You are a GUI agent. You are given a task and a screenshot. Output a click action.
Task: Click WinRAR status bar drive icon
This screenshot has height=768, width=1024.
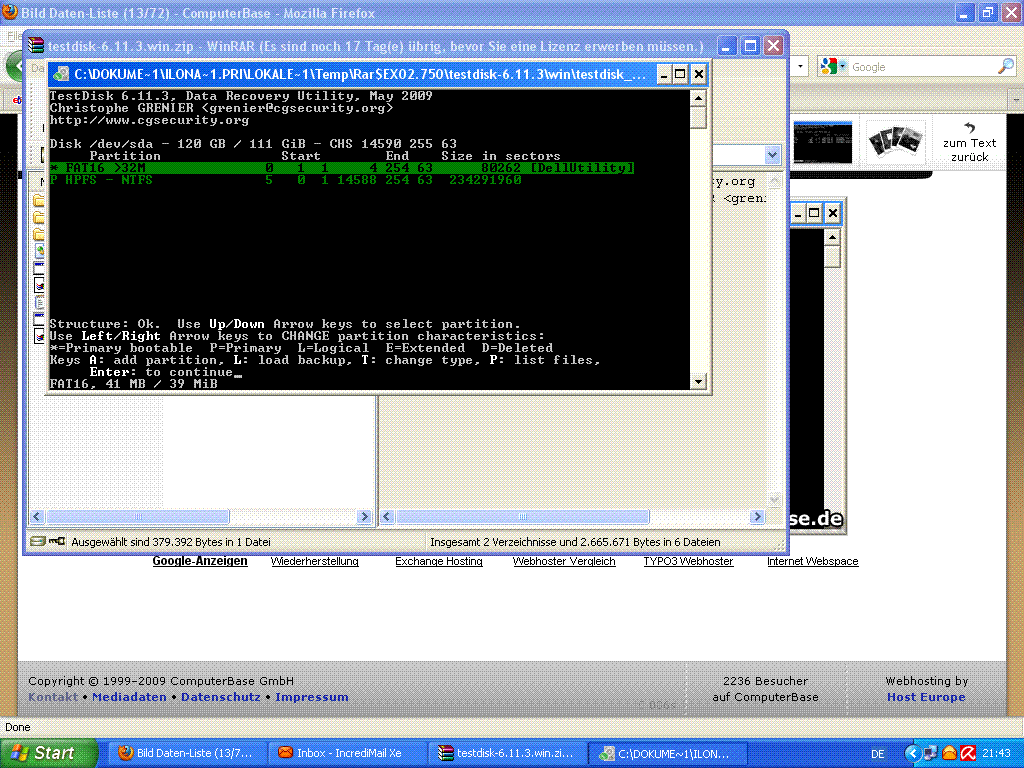click(37, 541)
